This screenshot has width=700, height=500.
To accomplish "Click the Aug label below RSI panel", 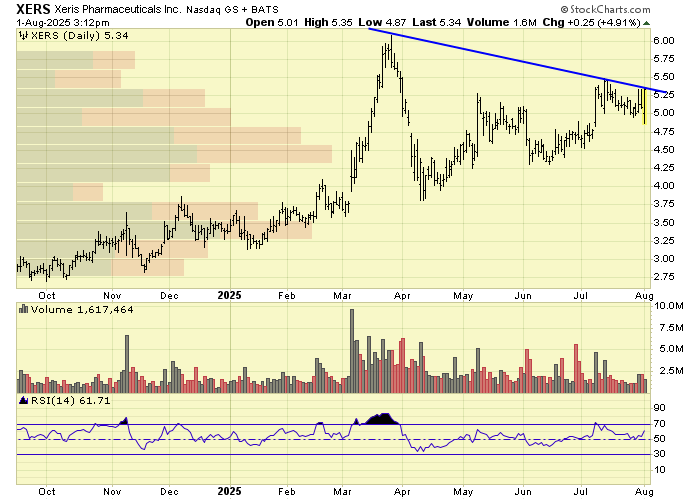I will 644,492.
